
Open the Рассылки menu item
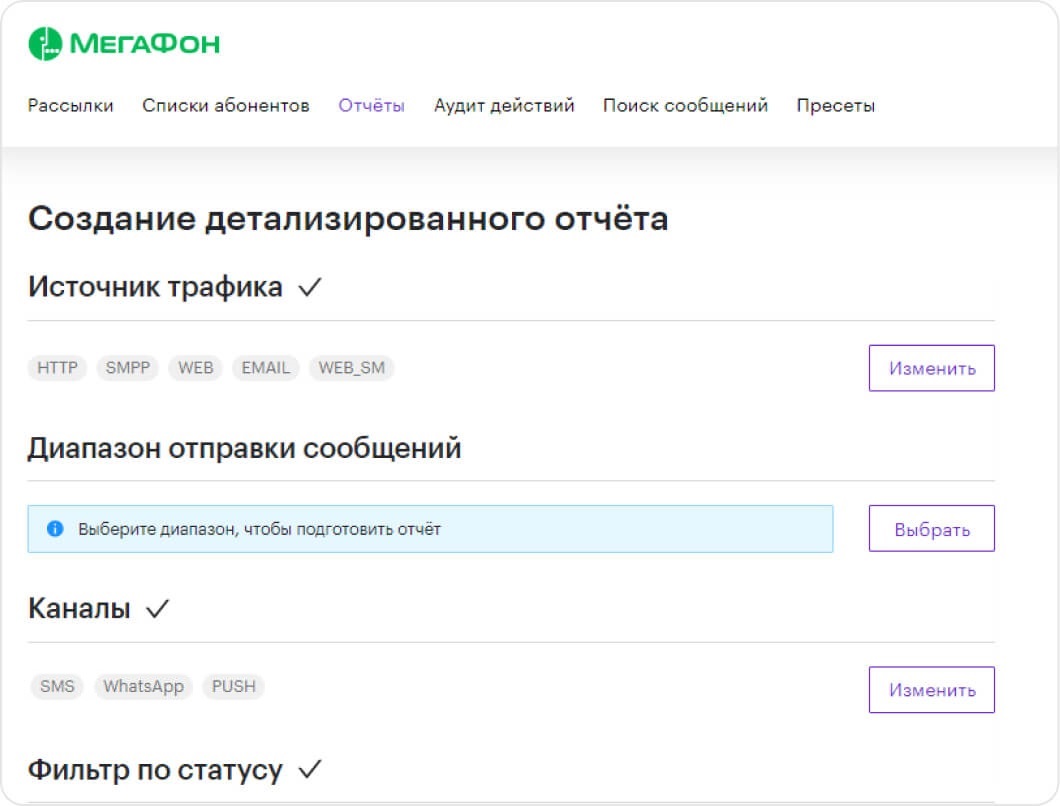(x=71, y=106)
